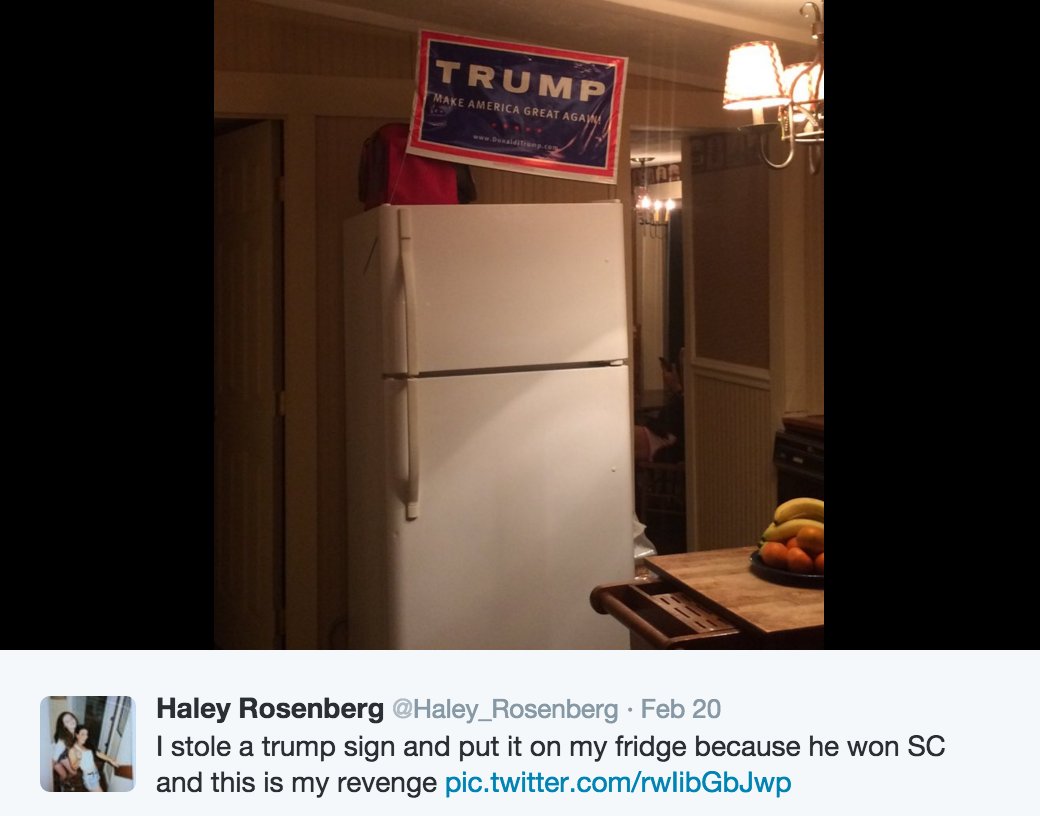This screenshot has width=1040, height=816.
Task: Click the black area left of photo
Action: click(x=107, y=324)
